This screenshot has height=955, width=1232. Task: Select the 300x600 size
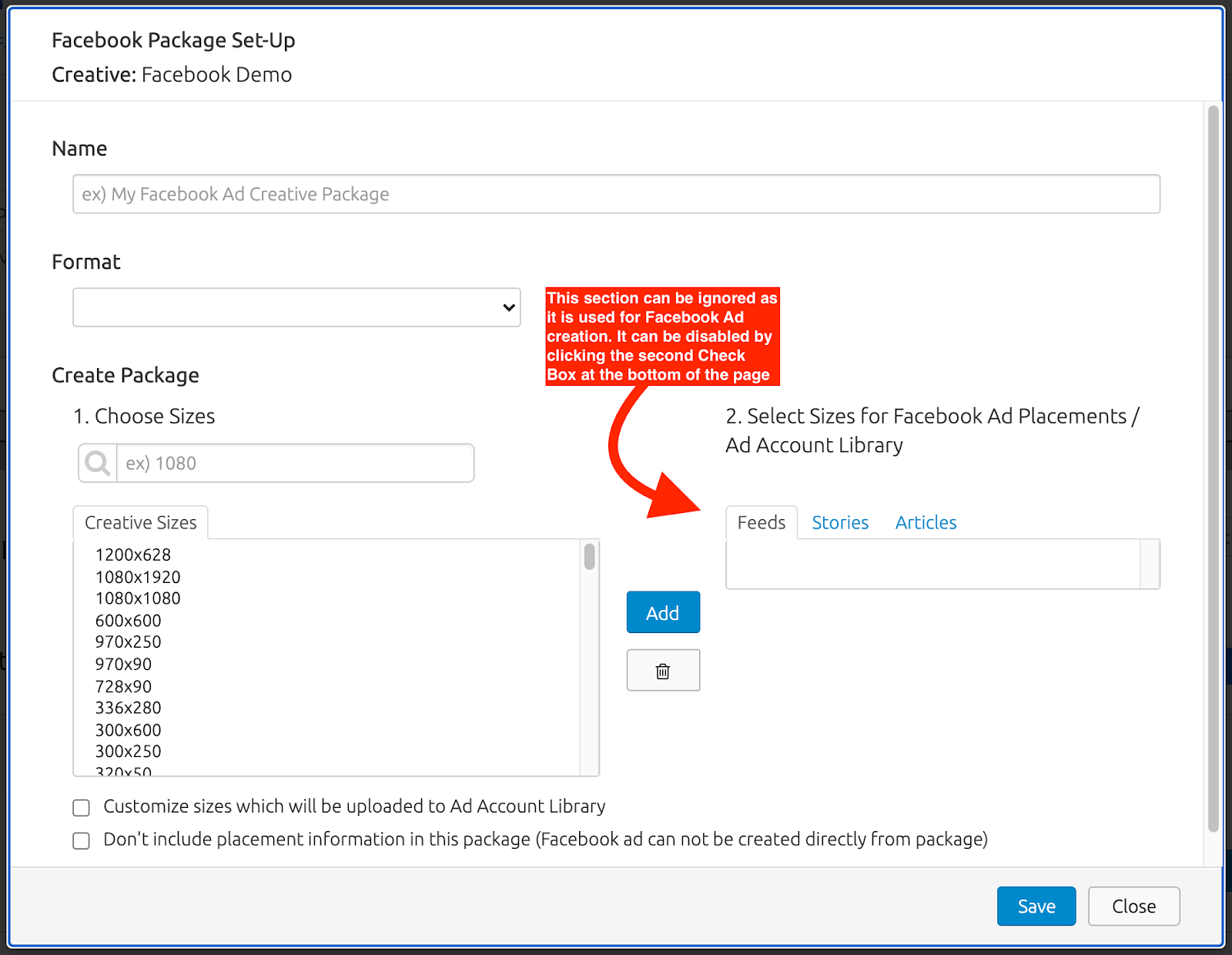(128, 730)
